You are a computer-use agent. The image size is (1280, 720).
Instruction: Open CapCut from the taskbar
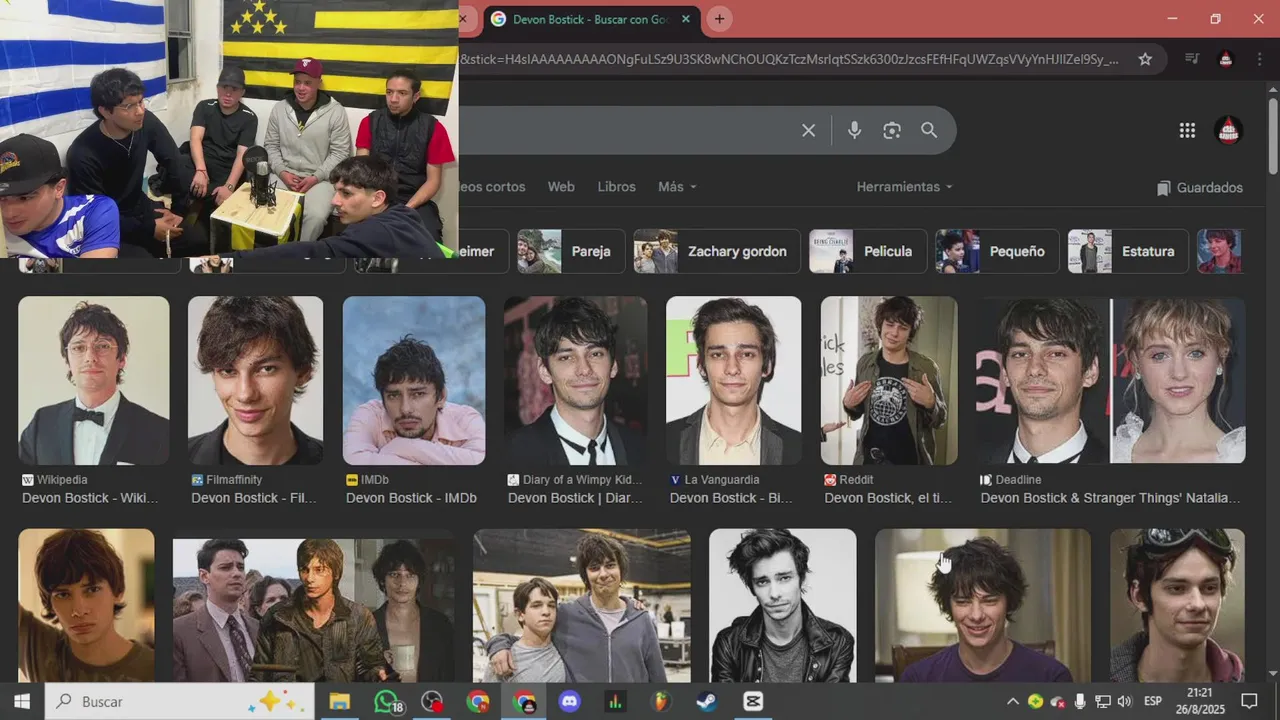point(753,701)
